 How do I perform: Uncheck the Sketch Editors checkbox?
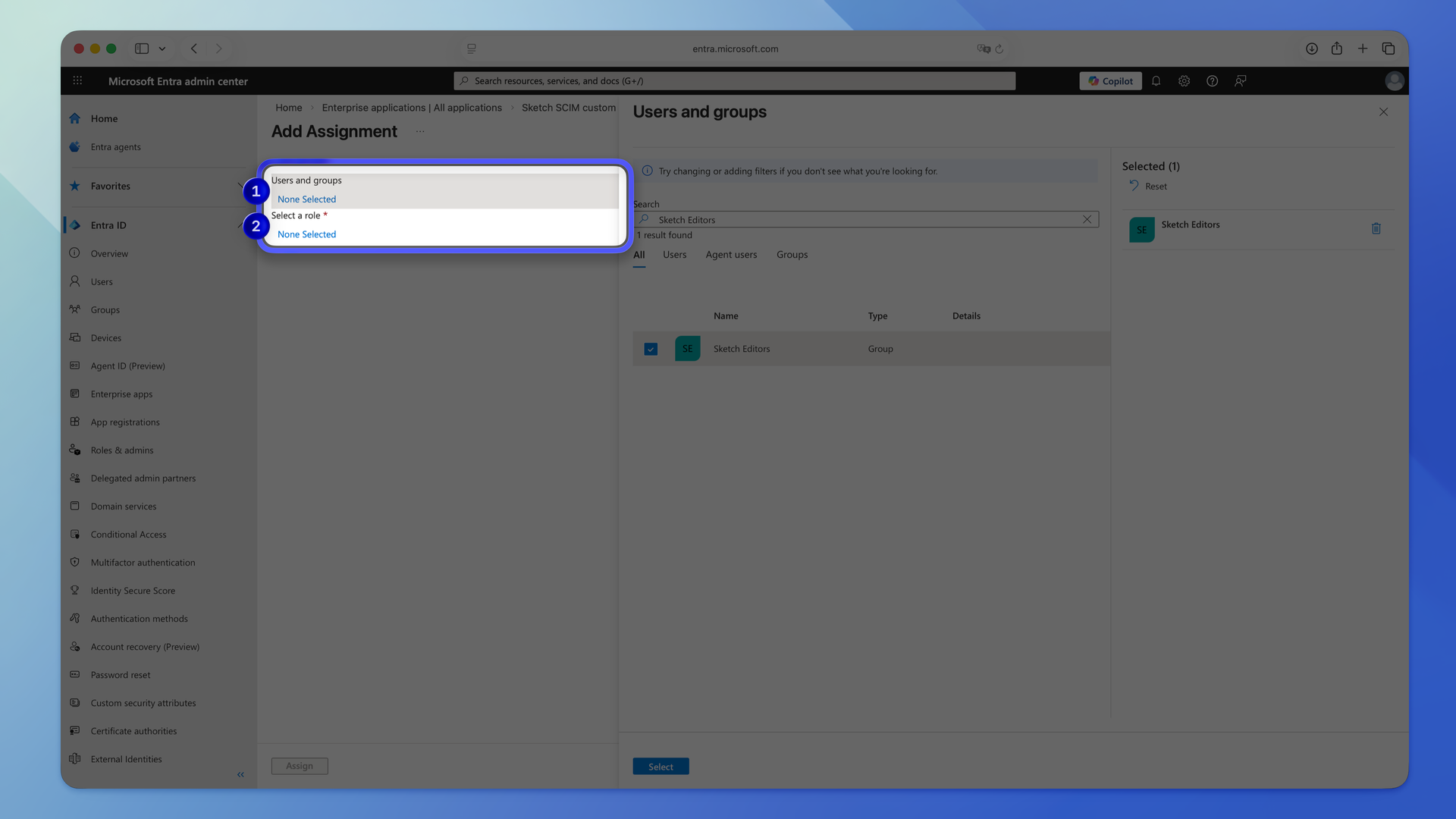pyautogui.click(x=651, y=349)
